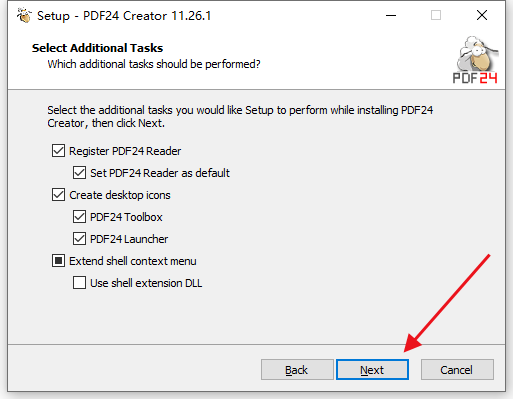Screen dimensions: 513x399
Task: Click the greyed-out maximize button
Action: point(436,15)
